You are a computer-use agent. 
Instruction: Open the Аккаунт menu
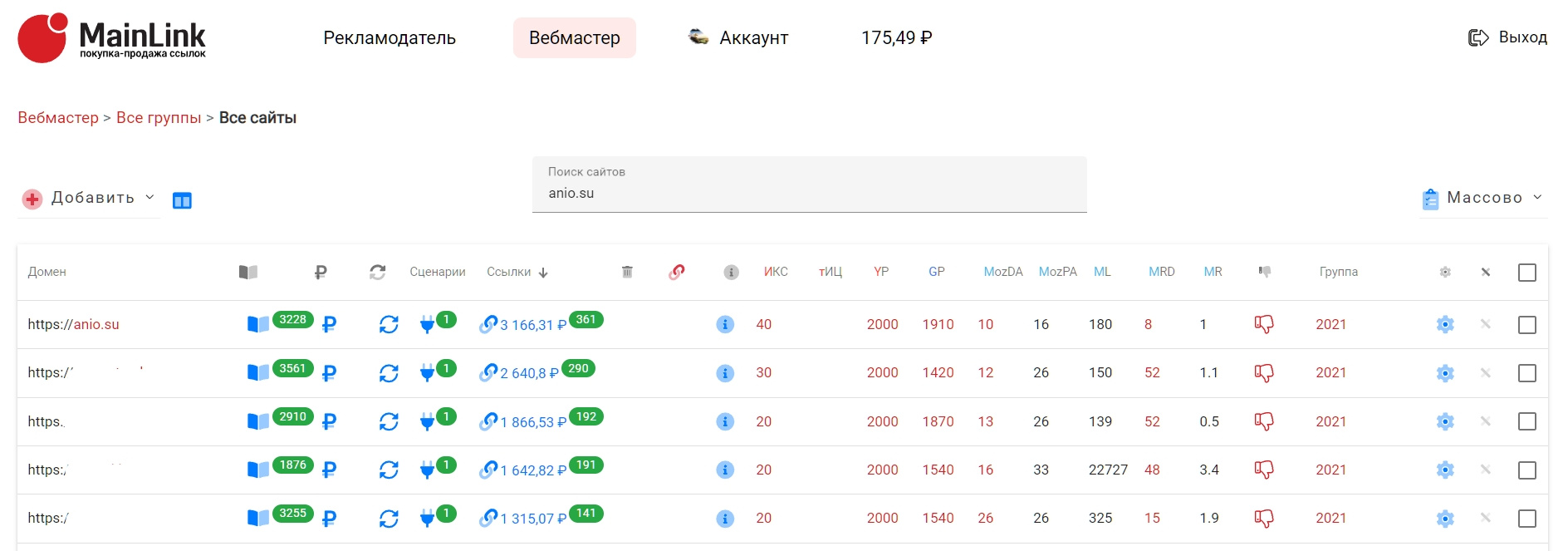tap(739, 38)
